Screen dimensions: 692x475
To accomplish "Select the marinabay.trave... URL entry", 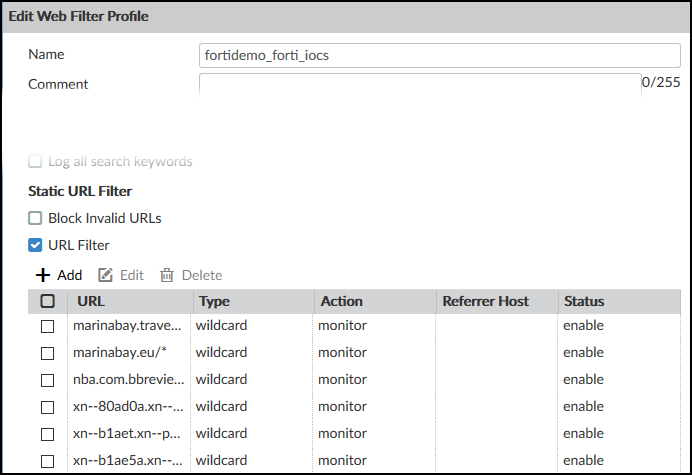I will pos(127,325).
